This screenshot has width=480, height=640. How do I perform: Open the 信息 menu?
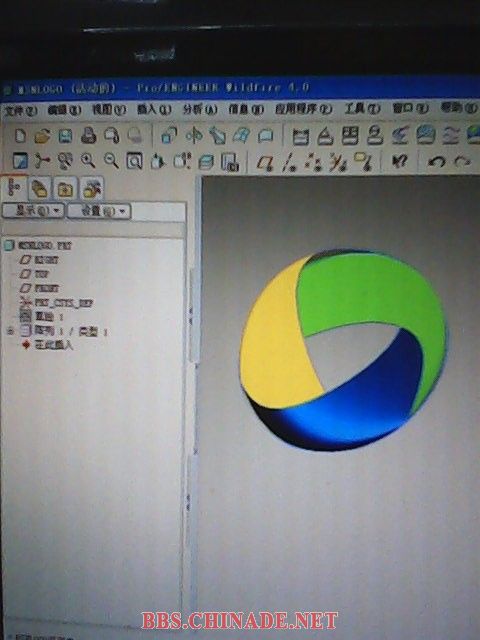(x=246, y=109)
